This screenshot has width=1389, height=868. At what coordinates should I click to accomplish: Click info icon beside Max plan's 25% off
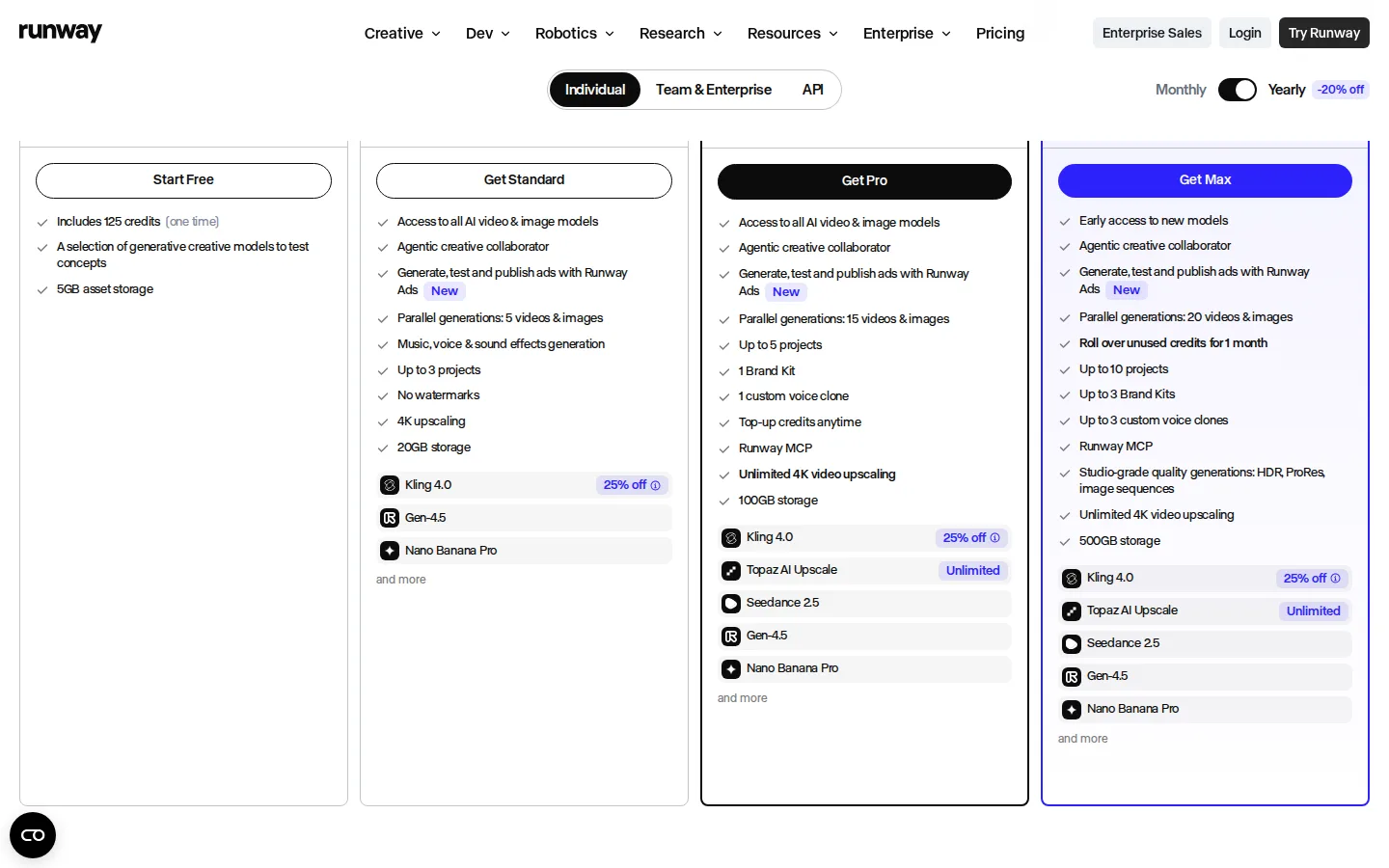click(x=1336, y=579)
